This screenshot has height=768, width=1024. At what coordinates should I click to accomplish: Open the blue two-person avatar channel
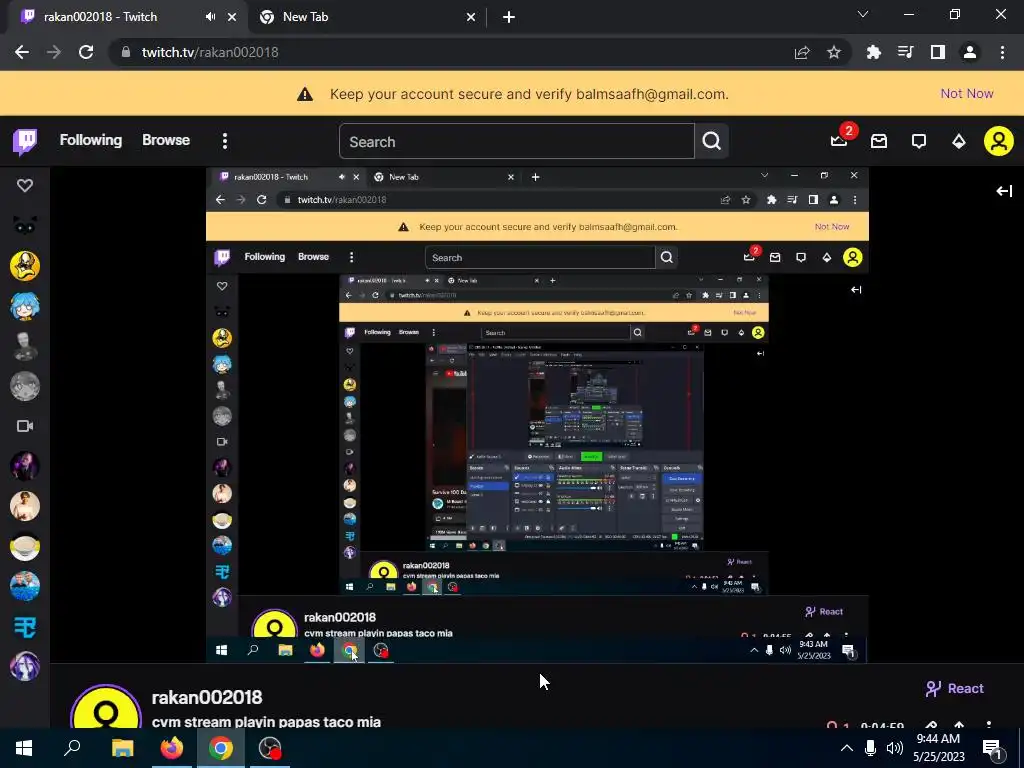point(25,586)
